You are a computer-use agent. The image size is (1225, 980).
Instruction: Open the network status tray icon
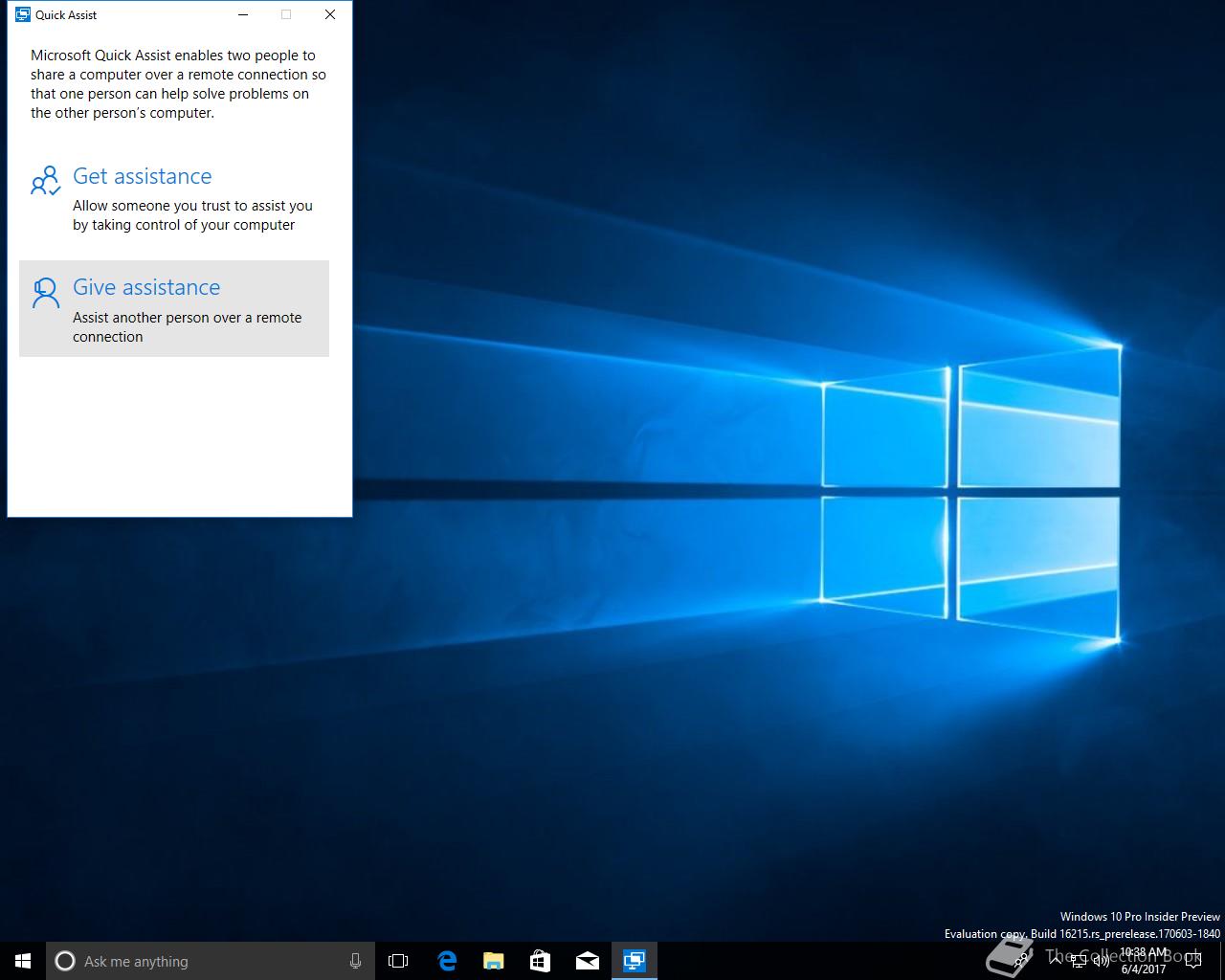[x=1079, y=961]
